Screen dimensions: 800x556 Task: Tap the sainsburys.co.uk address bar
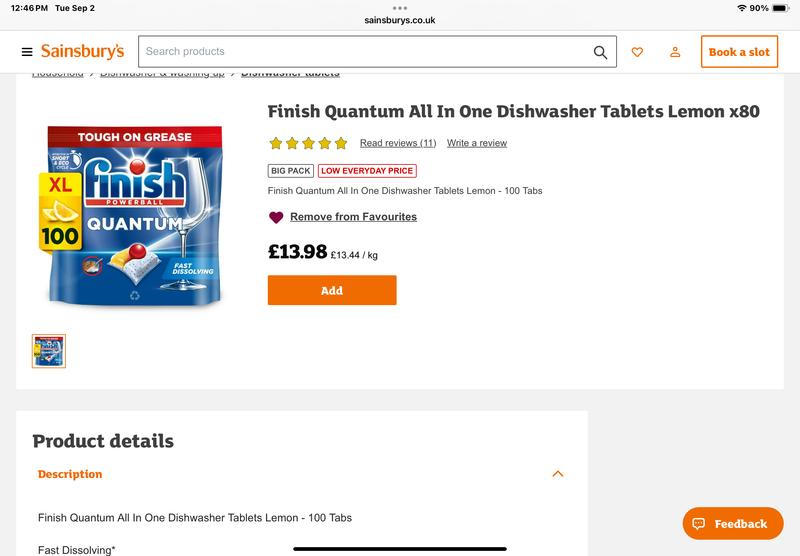[x=400, y=20]
